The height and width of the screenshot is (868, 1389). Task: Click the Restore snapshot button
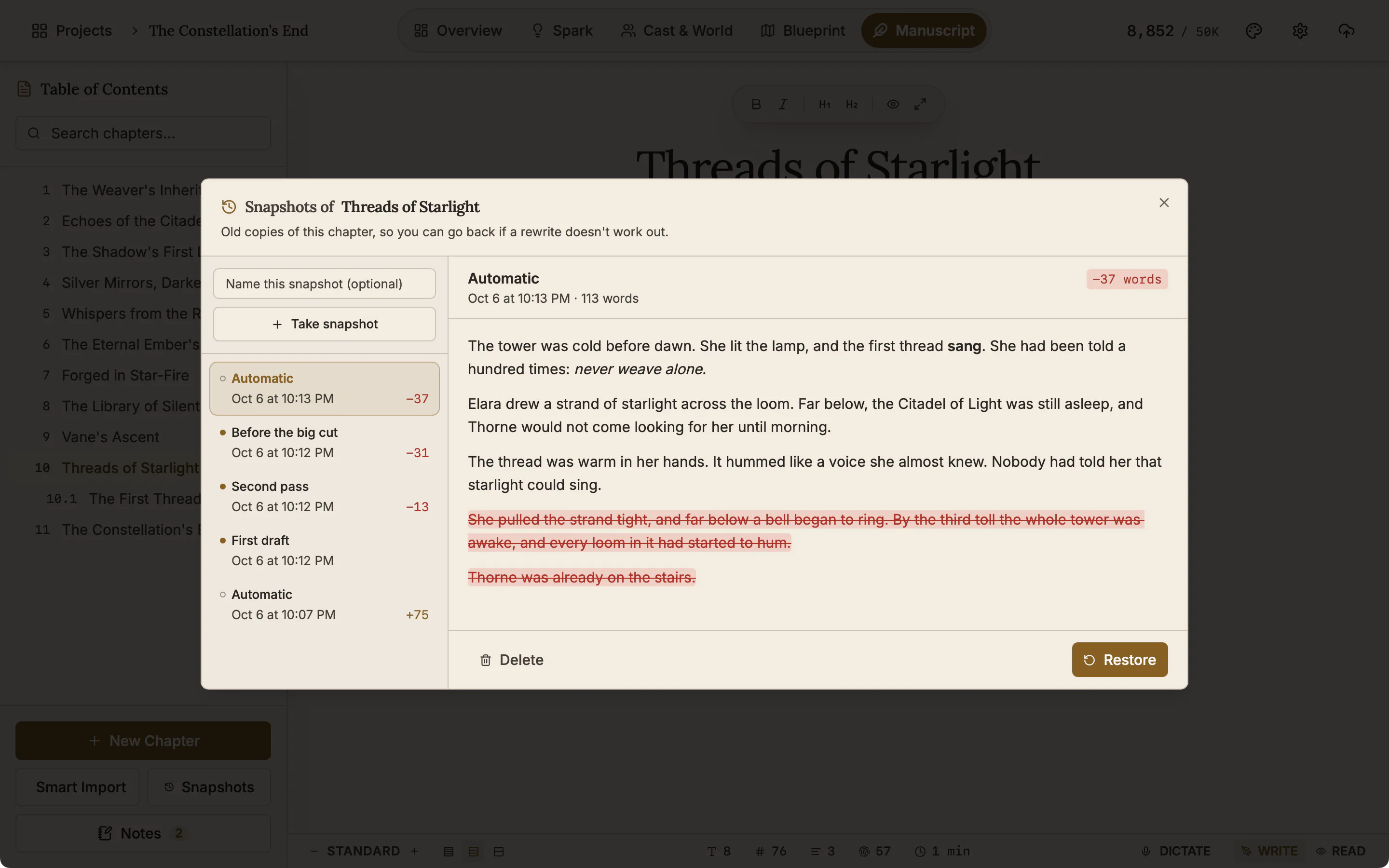coord(1119,660)
